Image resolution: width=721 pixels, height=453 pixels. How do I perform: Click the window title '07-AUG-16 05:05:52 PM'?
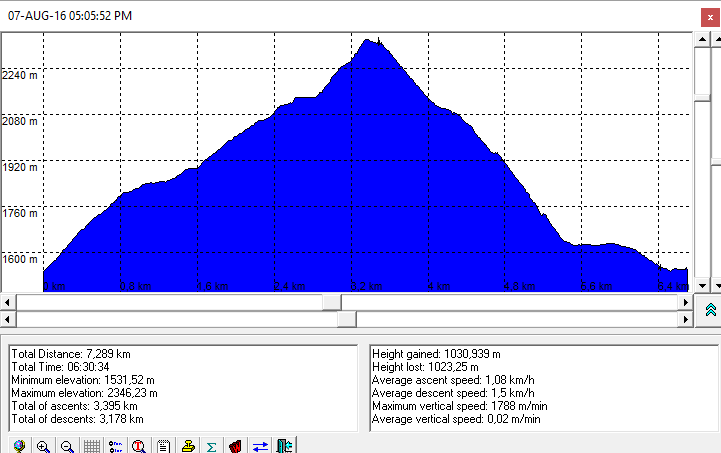pyautogui.click(x=70, y=16)
